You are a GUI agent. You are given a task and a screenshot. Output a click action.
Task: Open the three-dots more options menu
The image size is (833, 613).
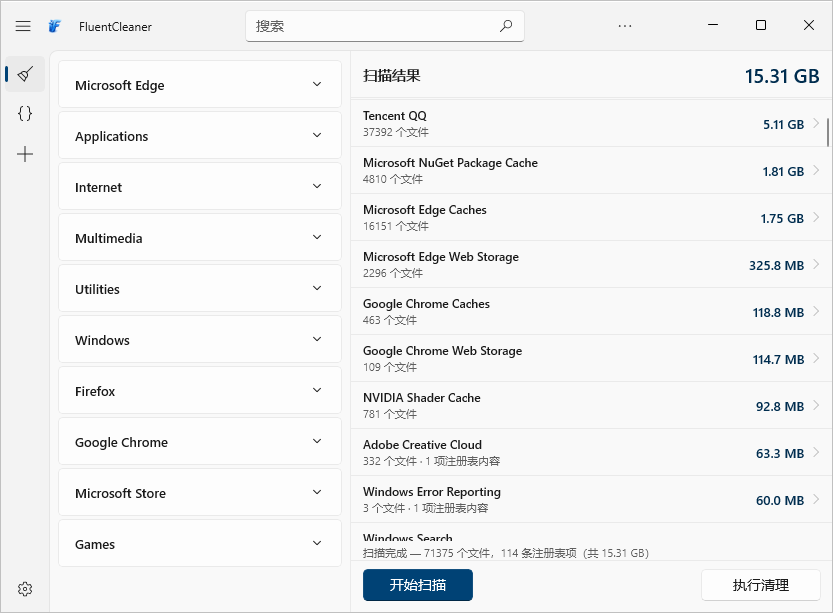(625, 25)
